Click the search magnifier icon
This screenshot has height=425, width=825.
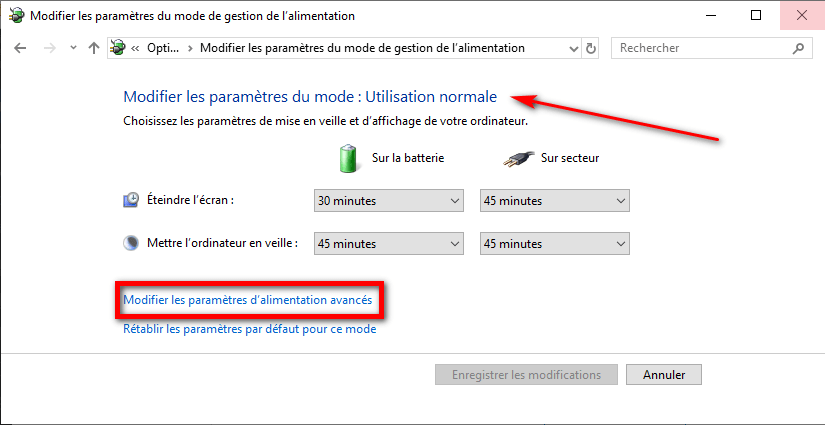click(x=798, y=48)
